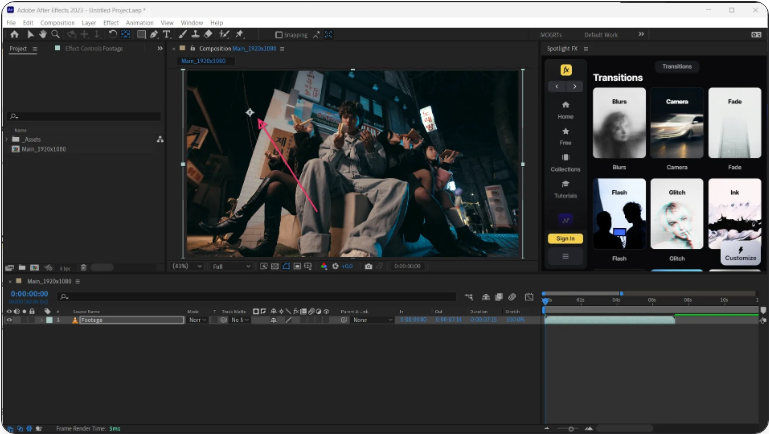This screenshot has height=434, width=769.
Task: Open the Footage layer blending Mode dropdown
Action: (x=197, y=320)
